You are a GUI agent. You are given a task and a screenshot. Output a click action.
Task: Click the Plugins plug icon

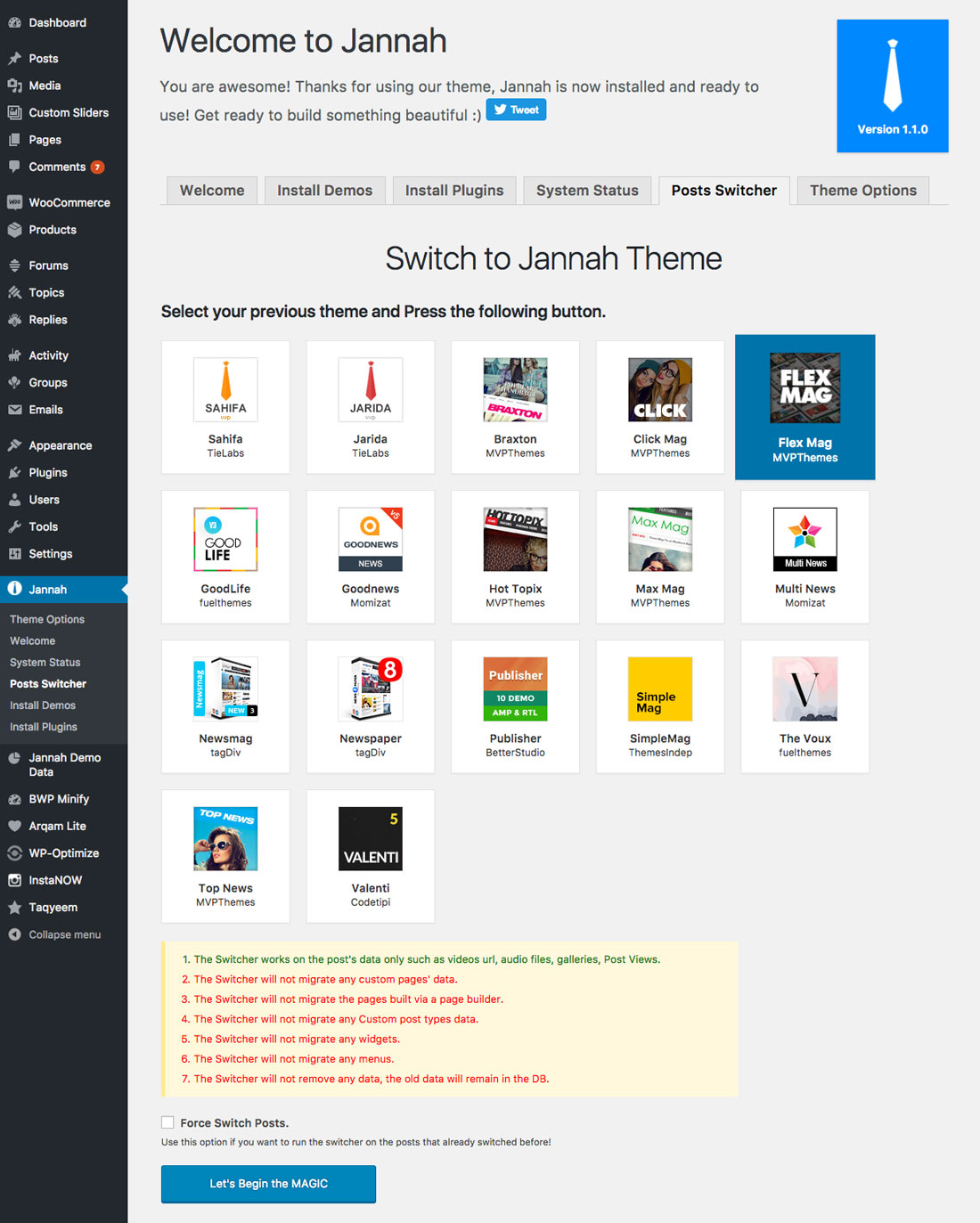click(x=14, y=473)
